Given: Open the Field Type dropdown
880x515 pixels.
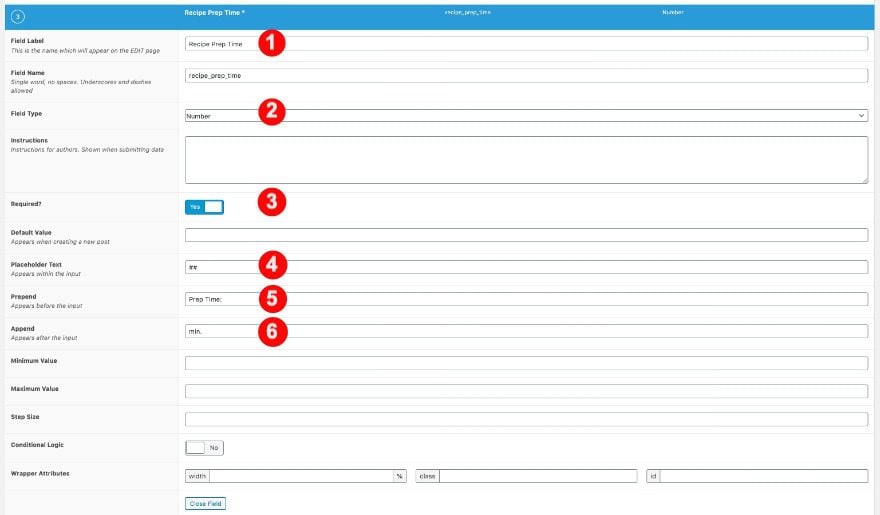Looking at the screenshot, I should pyautogui.click(x=526, y=116).
